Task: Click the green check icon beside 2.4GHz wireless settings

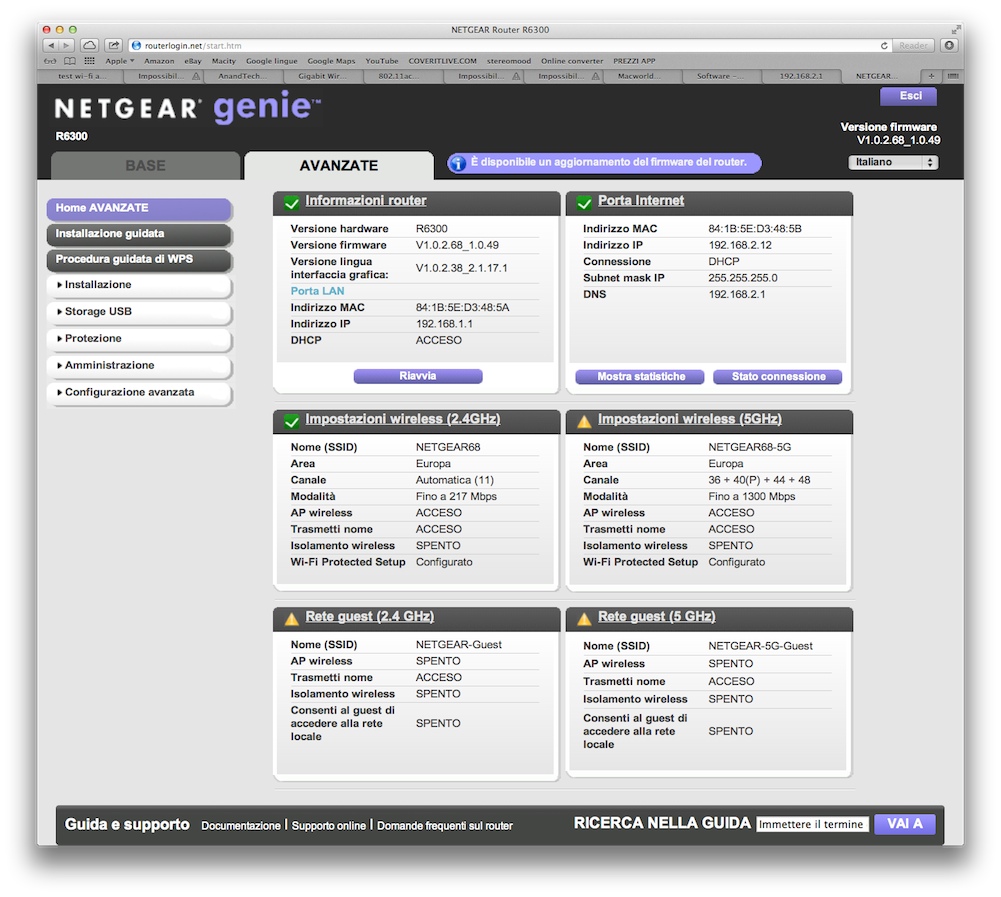Action: 292,421
